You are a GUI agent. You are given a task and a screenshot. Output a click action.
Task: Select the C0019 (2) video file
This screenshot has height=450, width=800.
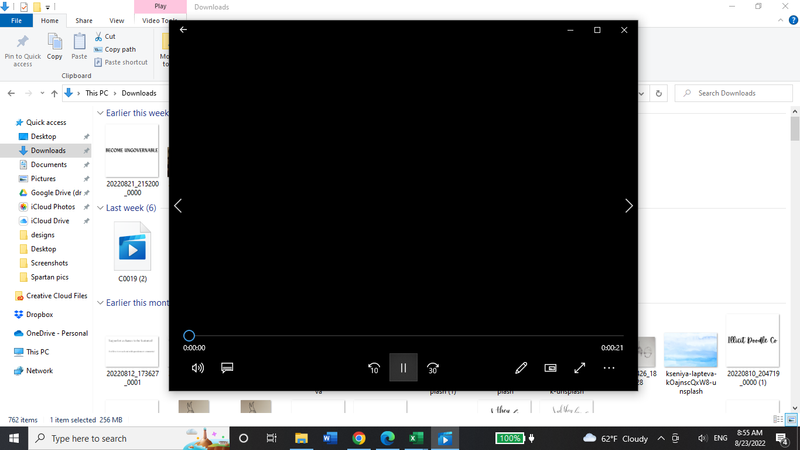point(133,252)
